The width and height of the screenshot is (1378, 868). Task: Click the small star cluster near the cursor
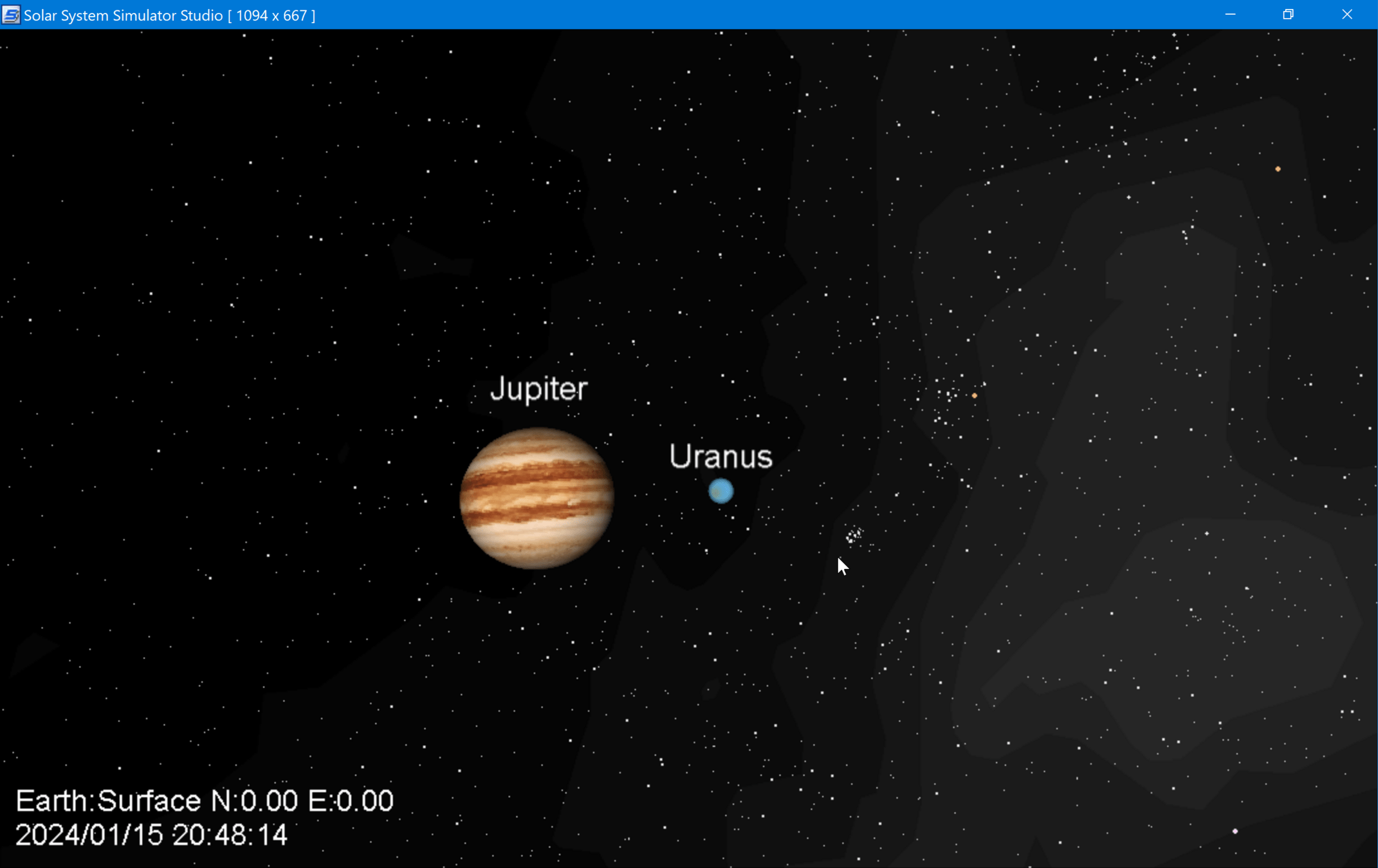pos(854,536)
